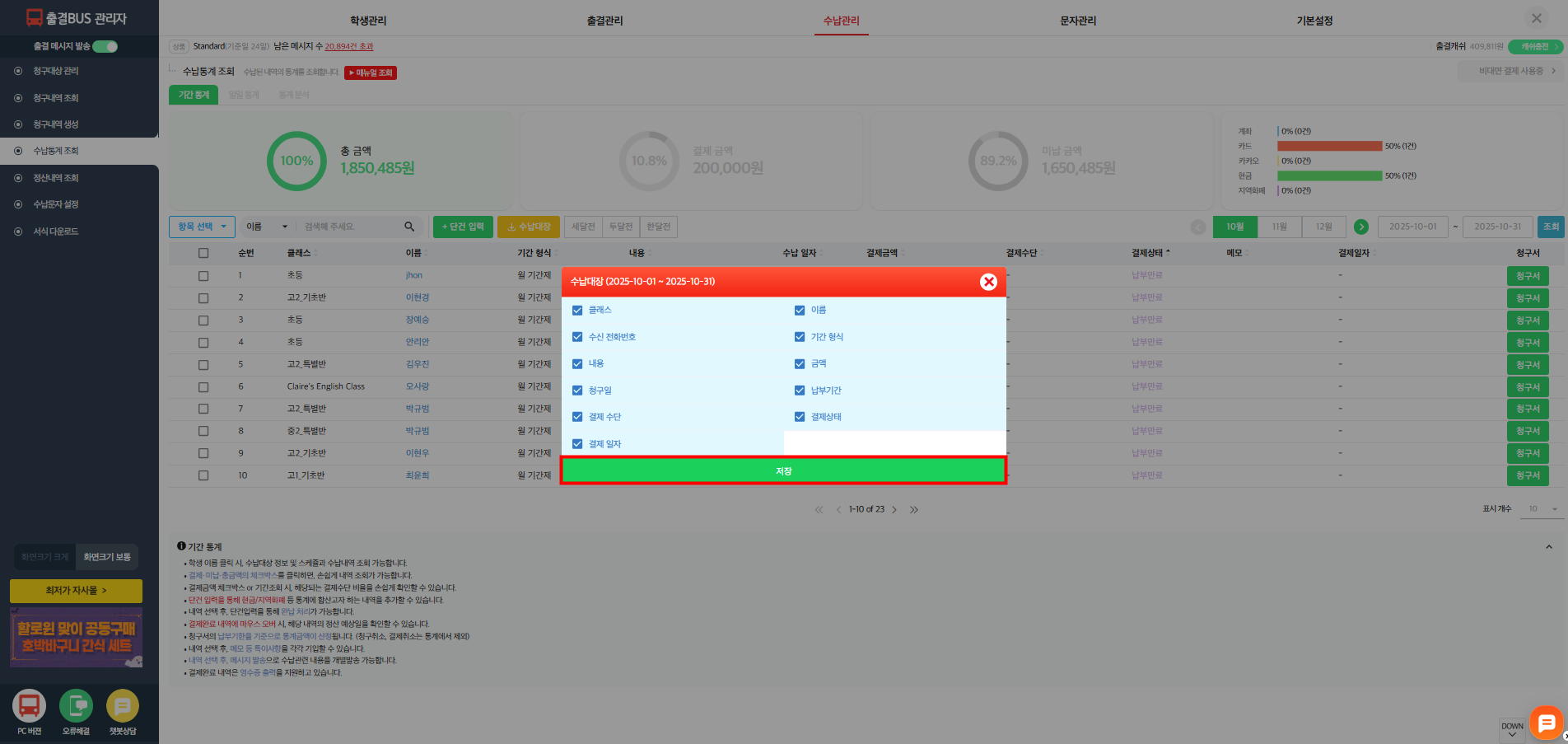
Task: Open the 이름 search type dropdown
Action: [267, 227]
